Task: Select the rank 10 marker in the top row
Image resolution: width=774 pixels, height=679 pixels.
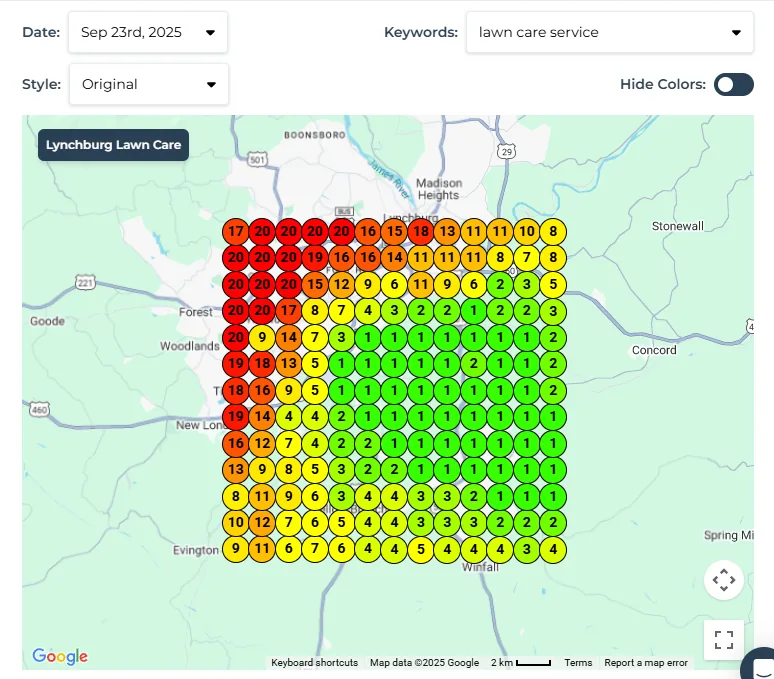Action: (527, 231)
